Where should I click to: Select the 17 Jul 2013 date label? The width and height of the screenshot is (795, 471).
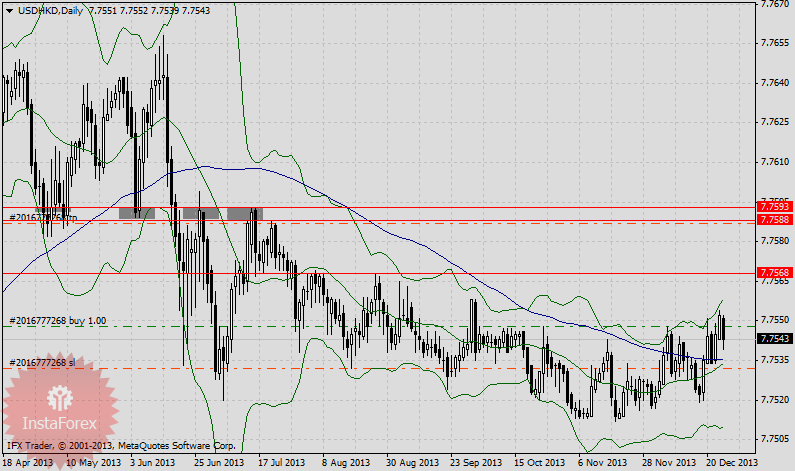(281, 462)
